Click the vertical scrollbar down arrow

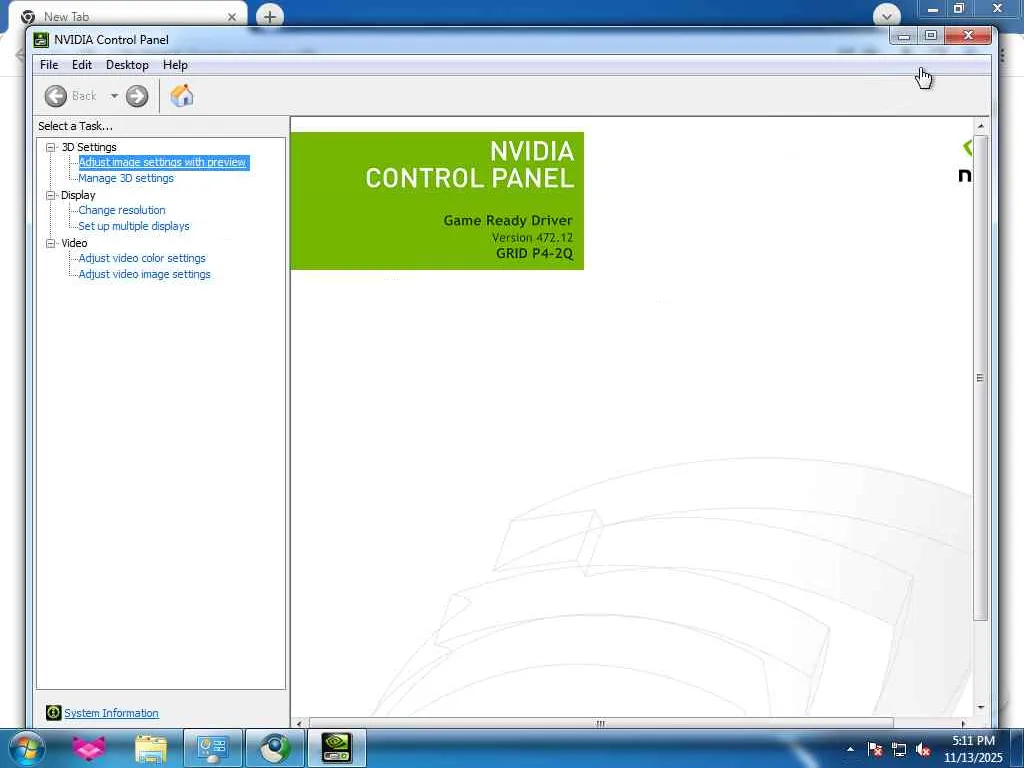[x=980, y=707]
